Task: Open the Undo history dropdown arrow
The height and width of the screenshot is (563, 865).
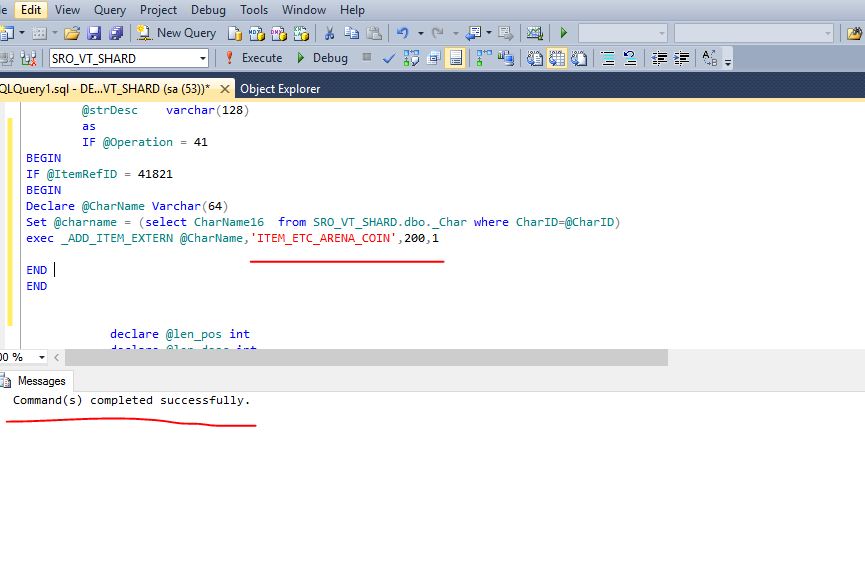Action: [x=420, y=33]
